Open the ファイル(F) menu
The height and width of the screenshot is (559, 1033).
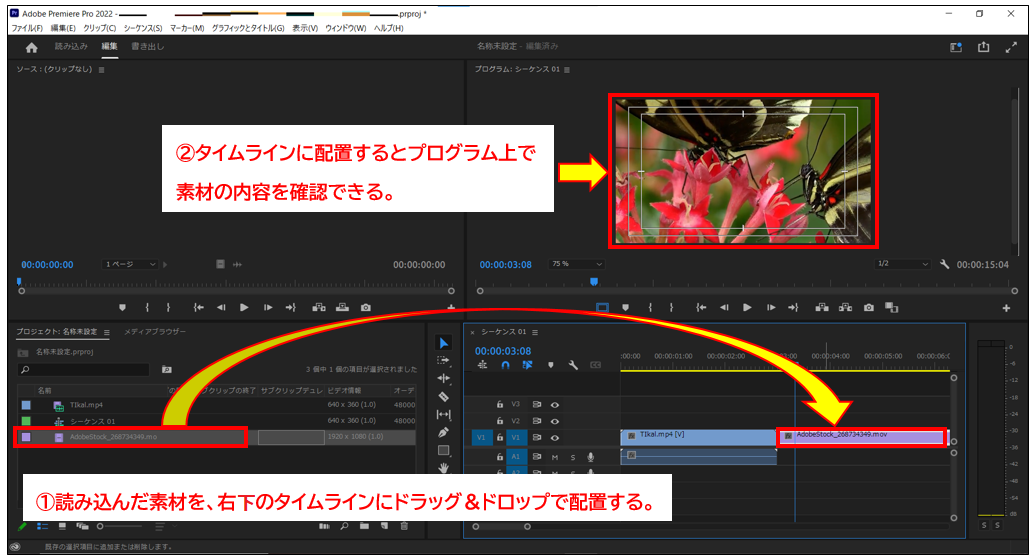[x=27, y=28]
